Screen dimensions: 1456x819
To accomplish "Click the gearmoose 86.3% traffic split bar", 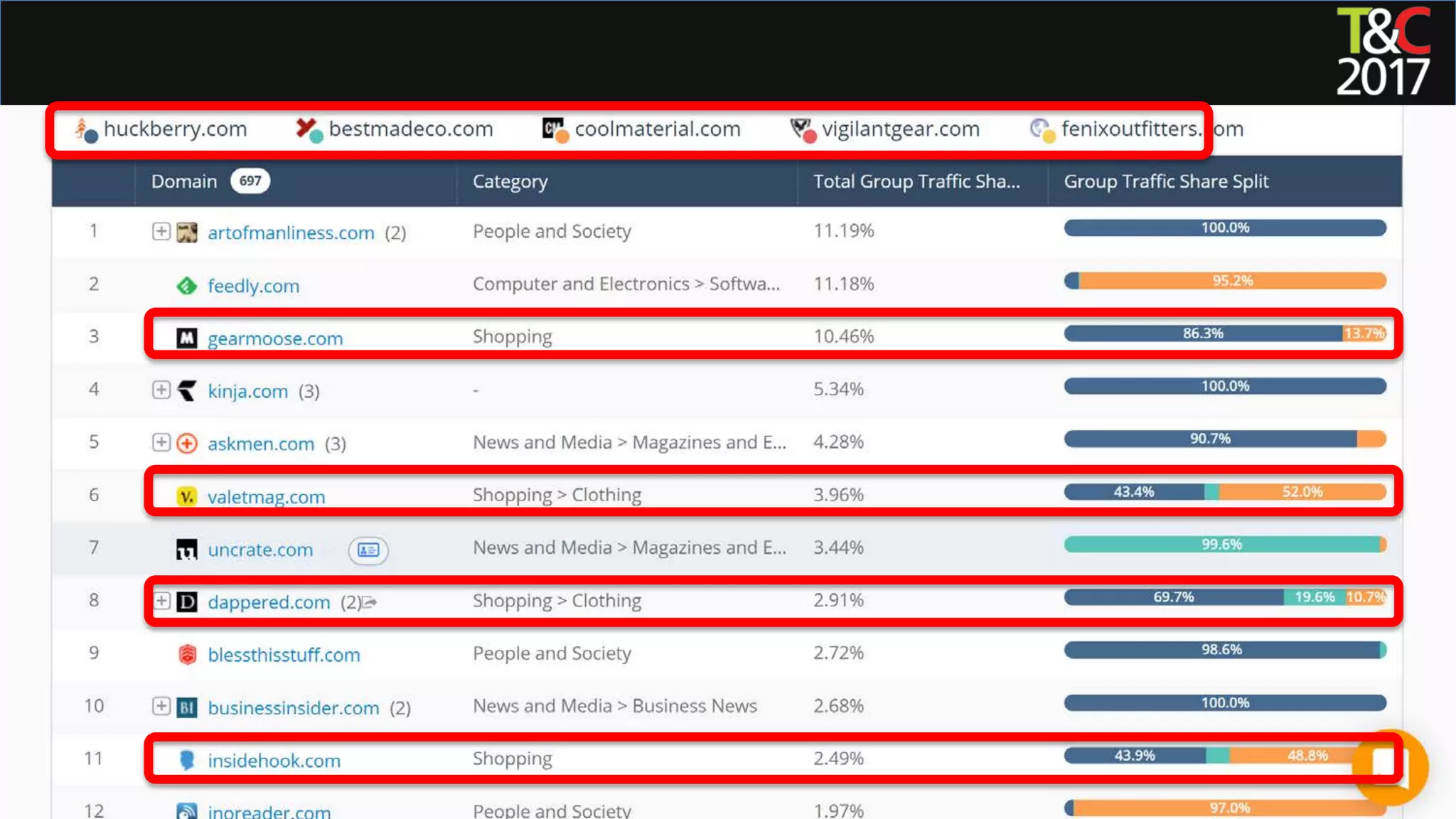I will (1202, 333).
